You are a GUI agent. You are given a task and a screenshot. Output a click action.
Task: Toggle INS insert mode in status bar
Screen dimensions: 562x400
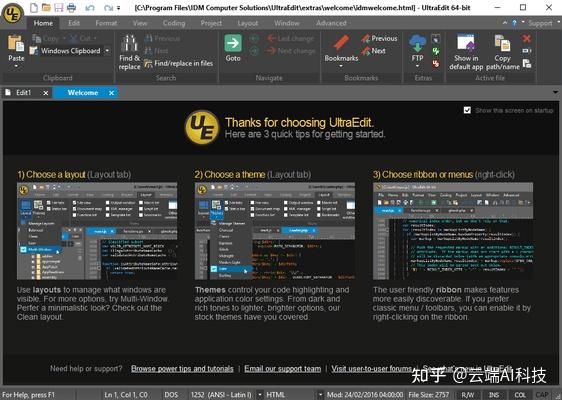[494, 395]
